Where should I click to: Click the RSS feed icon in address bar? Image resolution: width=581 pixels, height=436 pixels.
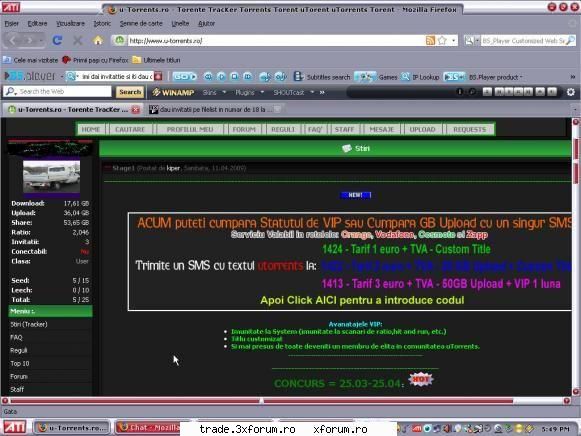430,40
